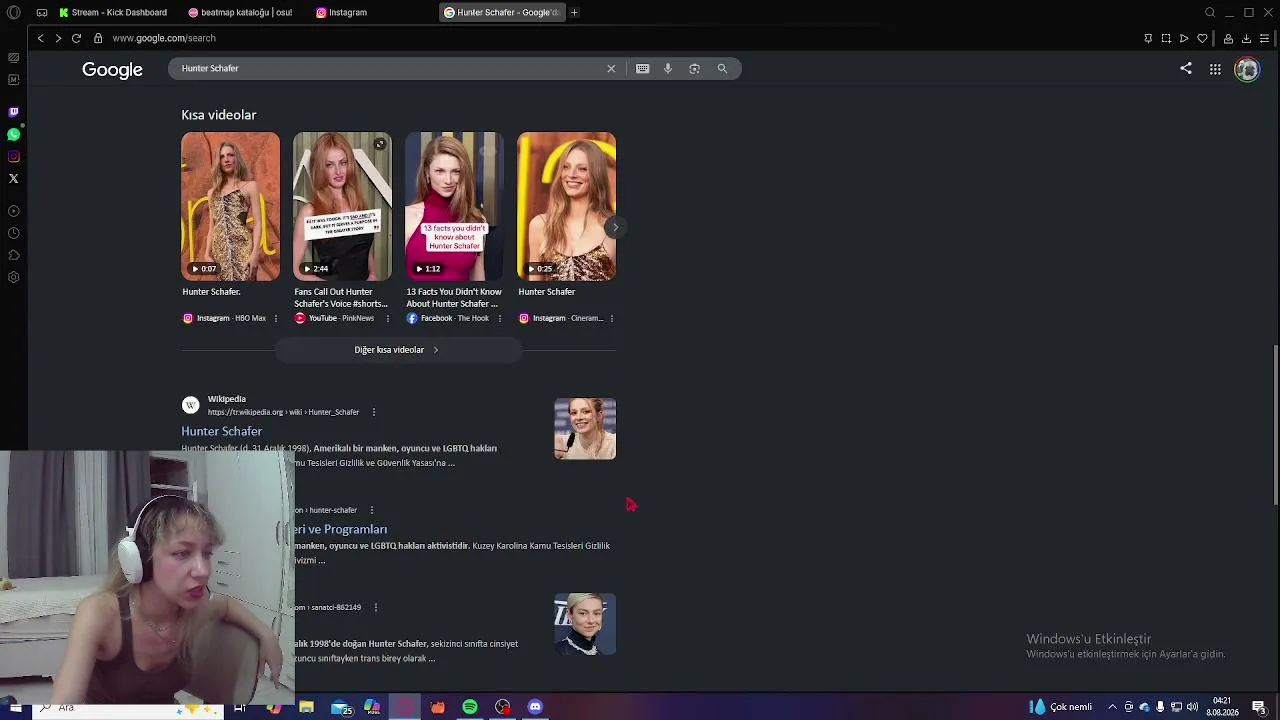Open the Çok nemli weather widget
The image size is (1280, 720).
coord(1061,707)
